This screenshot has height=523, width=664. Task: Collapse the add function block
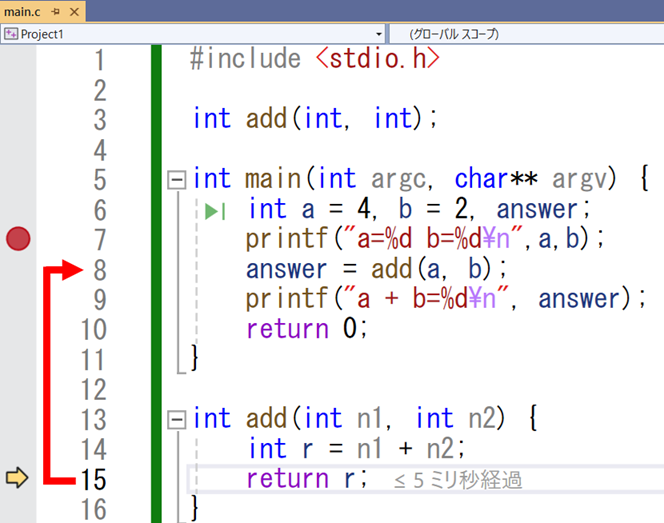pos(177,419)
